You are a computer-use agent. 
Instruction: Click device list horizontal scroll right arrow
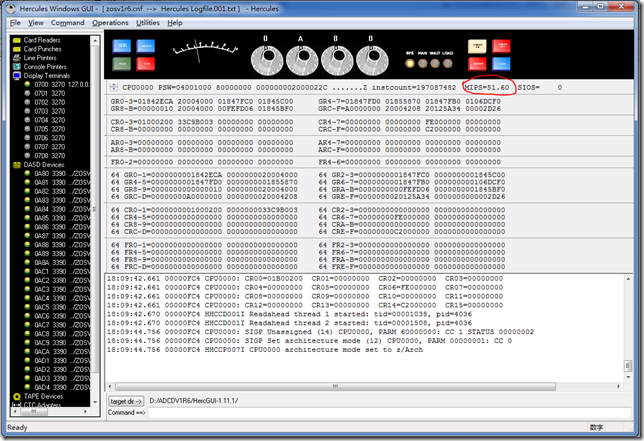click(85, 411)
